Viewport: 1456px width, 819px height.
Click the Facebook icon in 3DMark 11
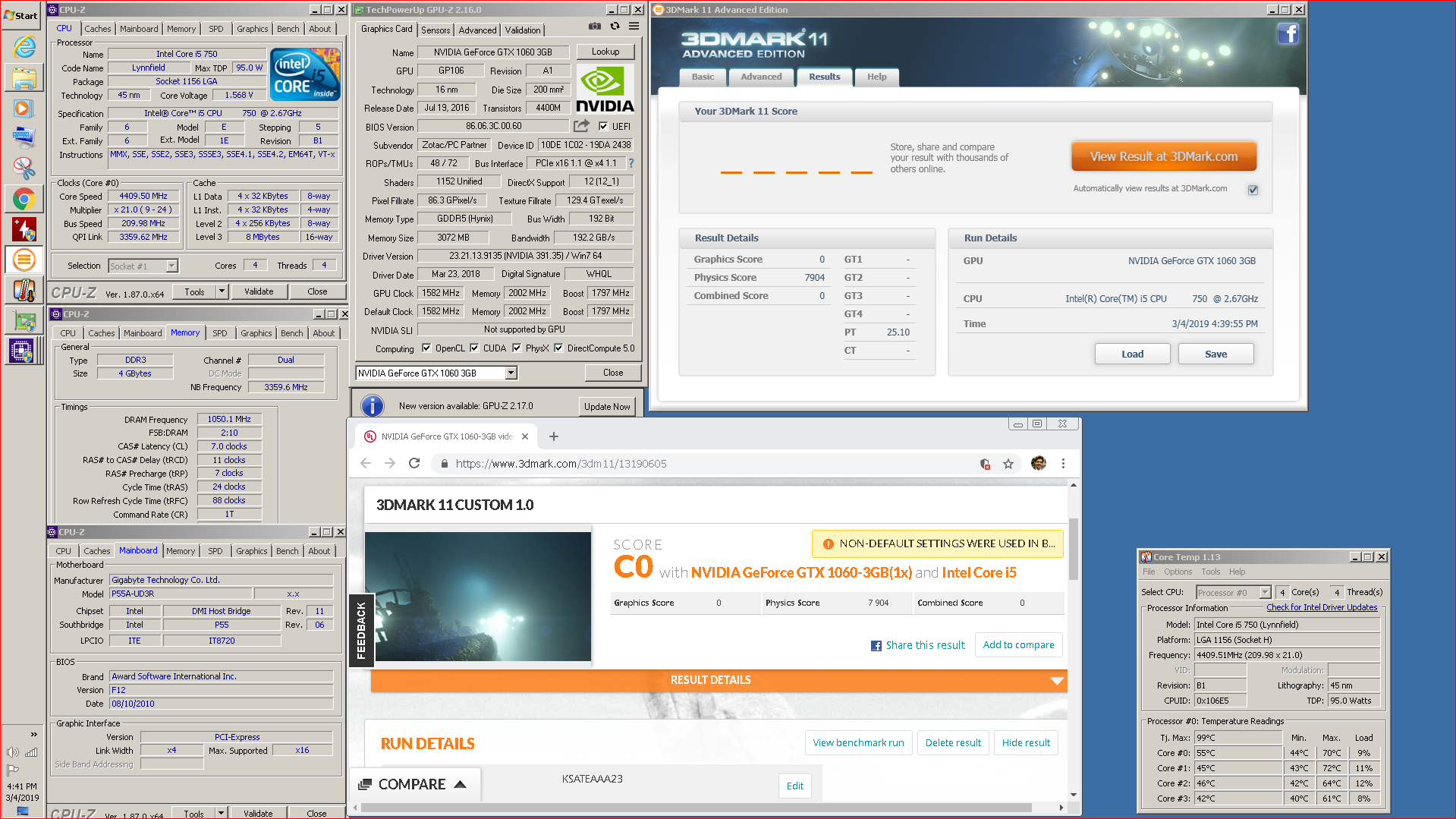pos(1288,34)
